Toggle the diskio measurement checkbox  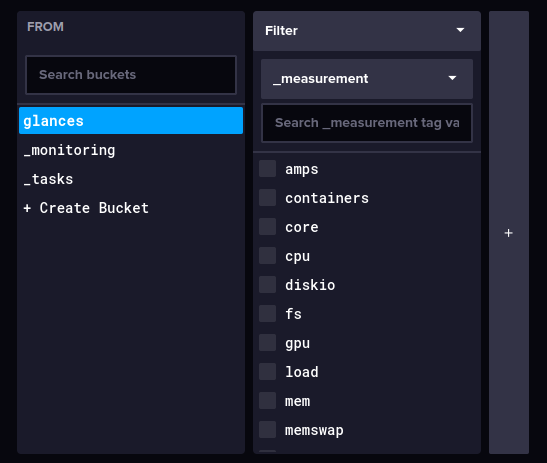coord(268,285)
